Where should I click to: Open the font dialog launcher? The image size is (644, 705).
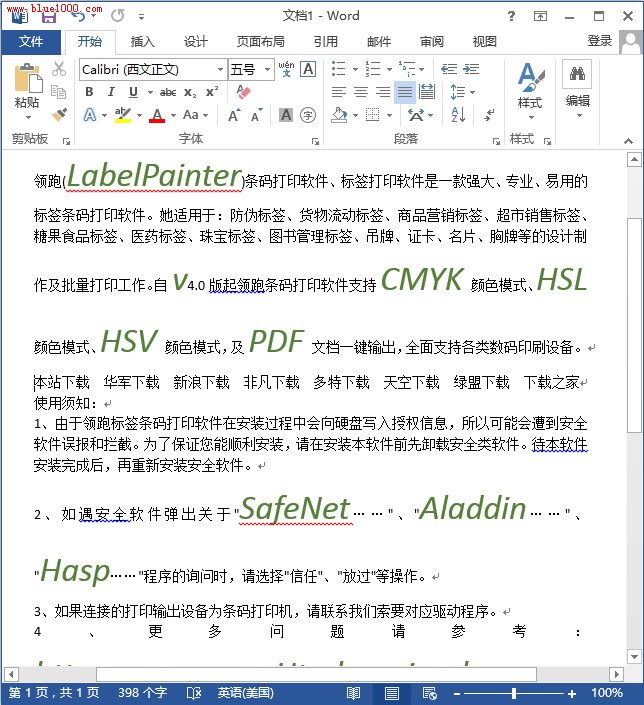pyautogui.click(x=315, y=141)
